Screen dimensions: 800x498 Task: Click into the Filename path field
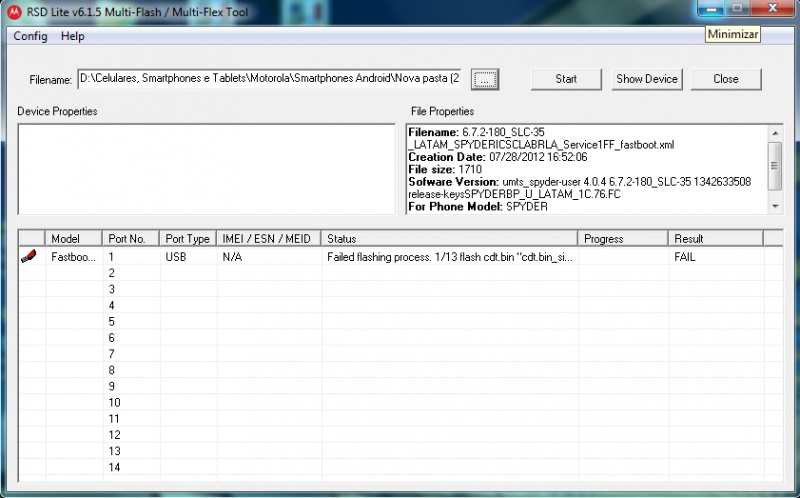pyautogui.click(x=269, y=79)
